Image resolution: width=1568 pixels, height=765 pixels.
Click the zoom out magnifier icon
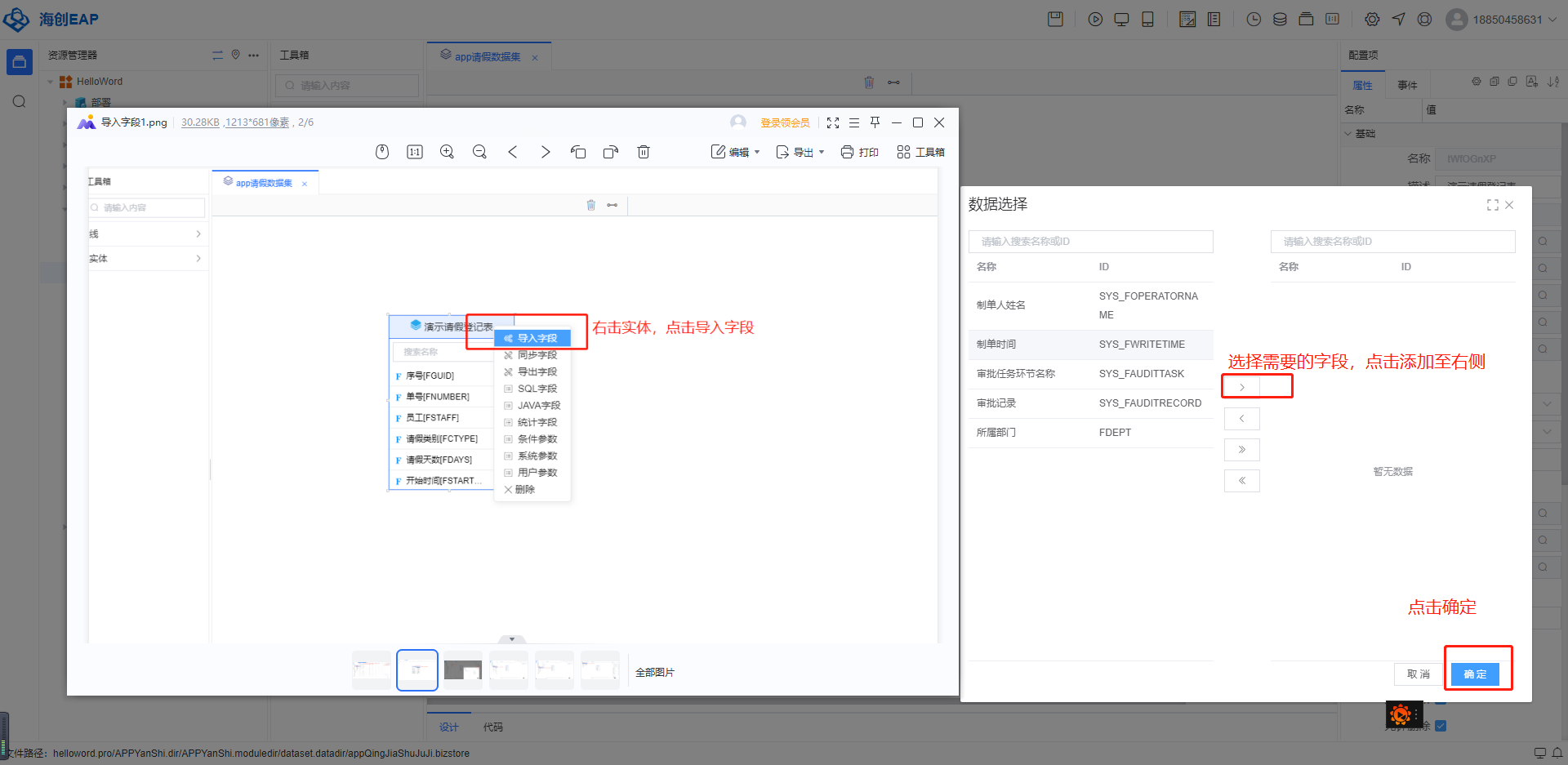coord(479,152)
